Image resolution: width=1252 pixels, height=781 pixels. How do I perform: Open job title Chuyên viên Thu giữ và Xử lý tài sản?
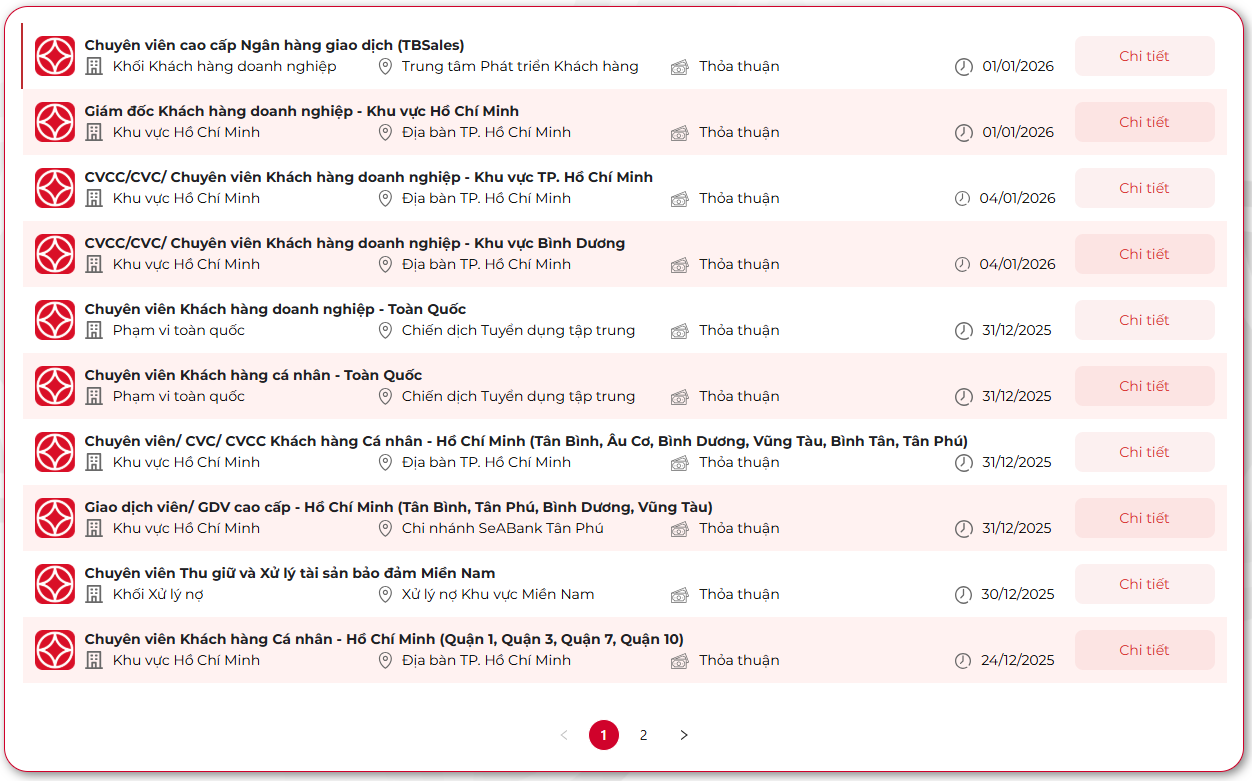click(x=289, y=573)
